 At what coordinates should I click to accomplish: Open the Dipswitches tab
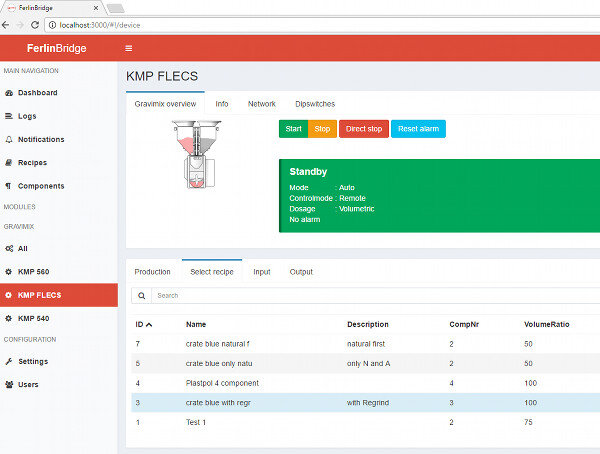point(315,104)
